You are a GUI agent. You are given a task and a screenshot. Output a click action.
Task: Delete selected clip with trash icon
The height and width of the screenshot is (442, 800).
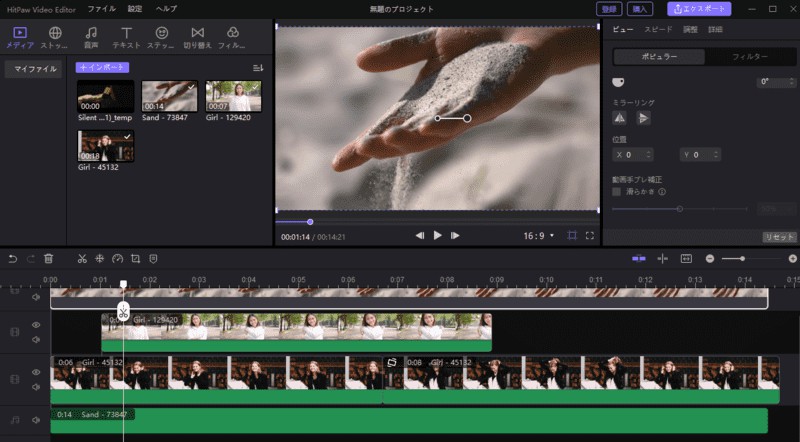(x=48, y=259)
